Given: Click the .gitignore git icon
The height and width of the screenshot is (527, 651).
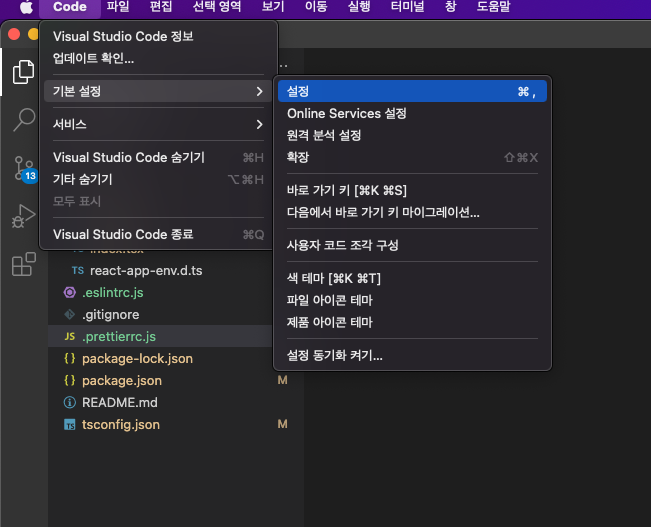Looking at the screenshot, I should pyautogui.click(x=70, y=315).
